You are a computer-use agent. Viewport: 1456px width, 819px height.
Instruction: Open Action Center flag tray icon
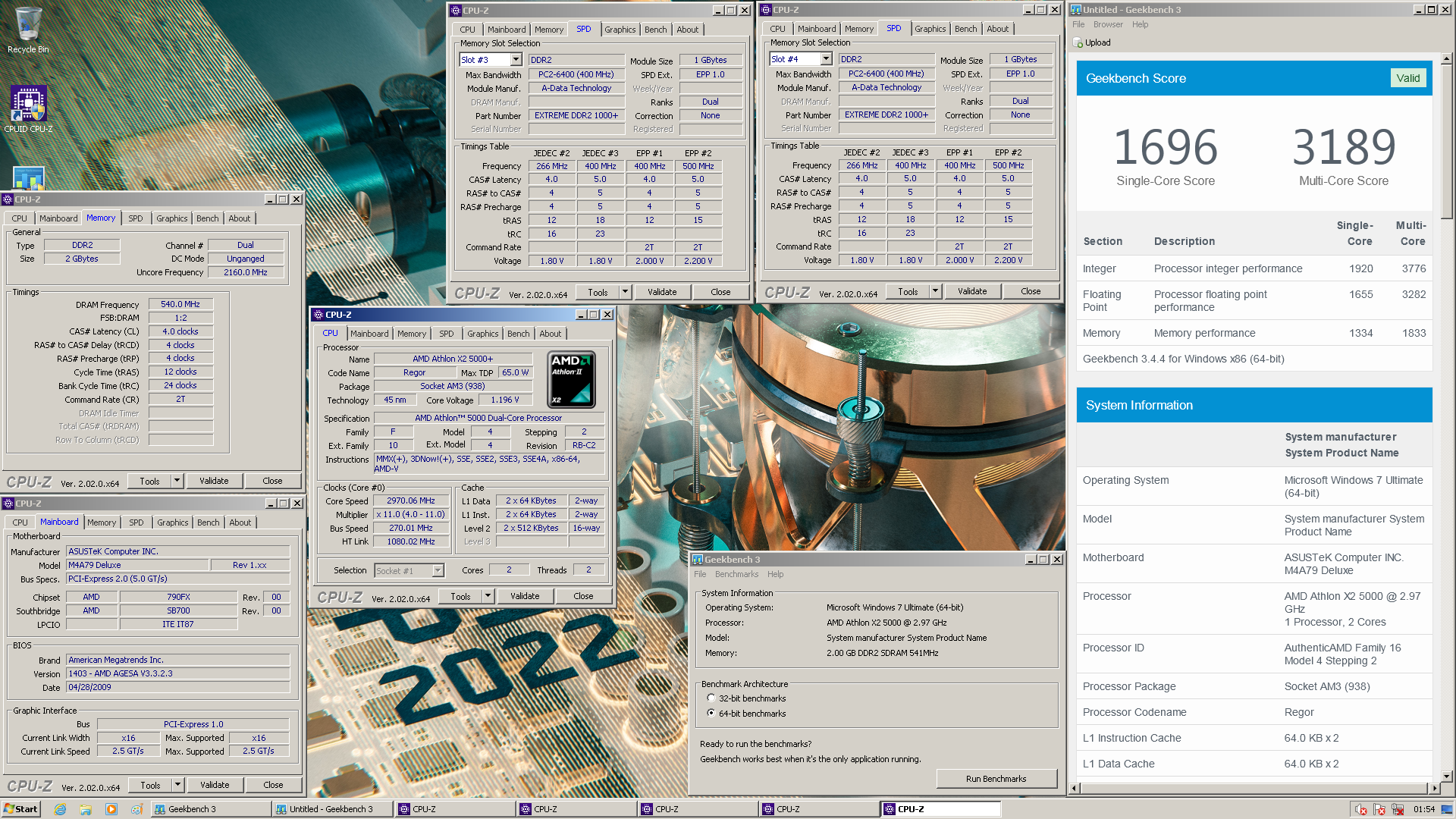click(1379, 809)
